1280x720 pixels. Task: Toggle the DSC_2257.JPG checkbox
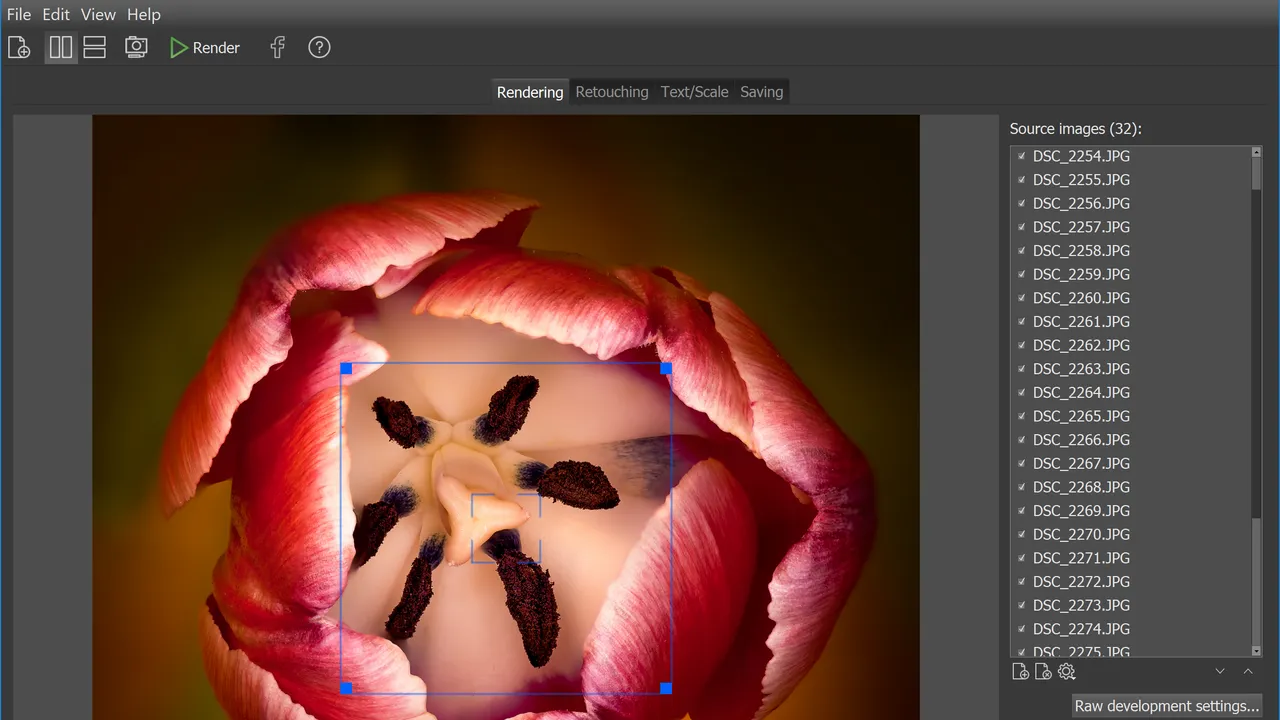point(1021,227)
